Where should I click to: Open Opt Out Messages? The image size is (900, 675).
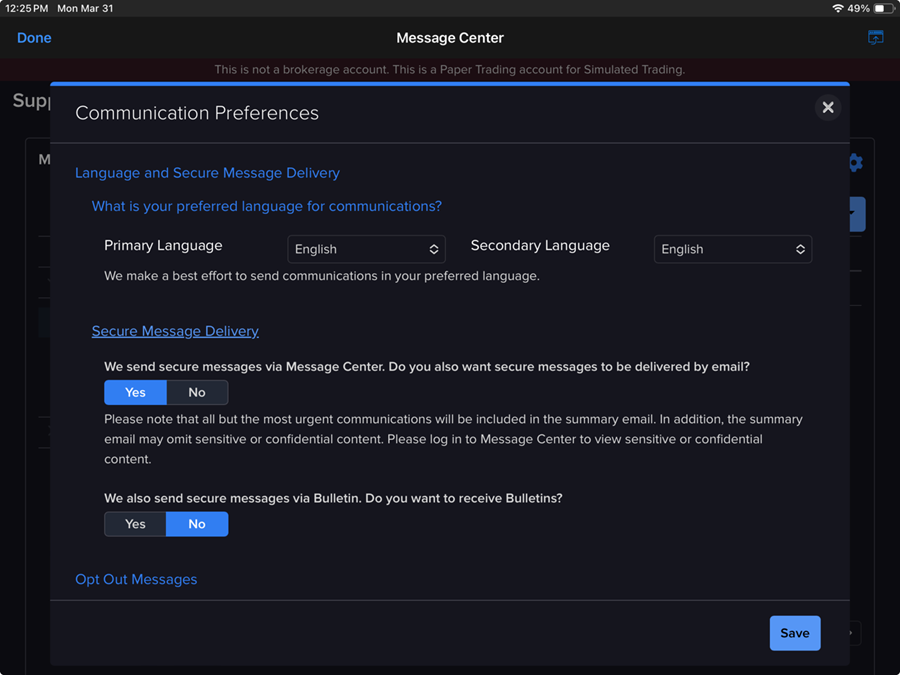click(136, 578)
